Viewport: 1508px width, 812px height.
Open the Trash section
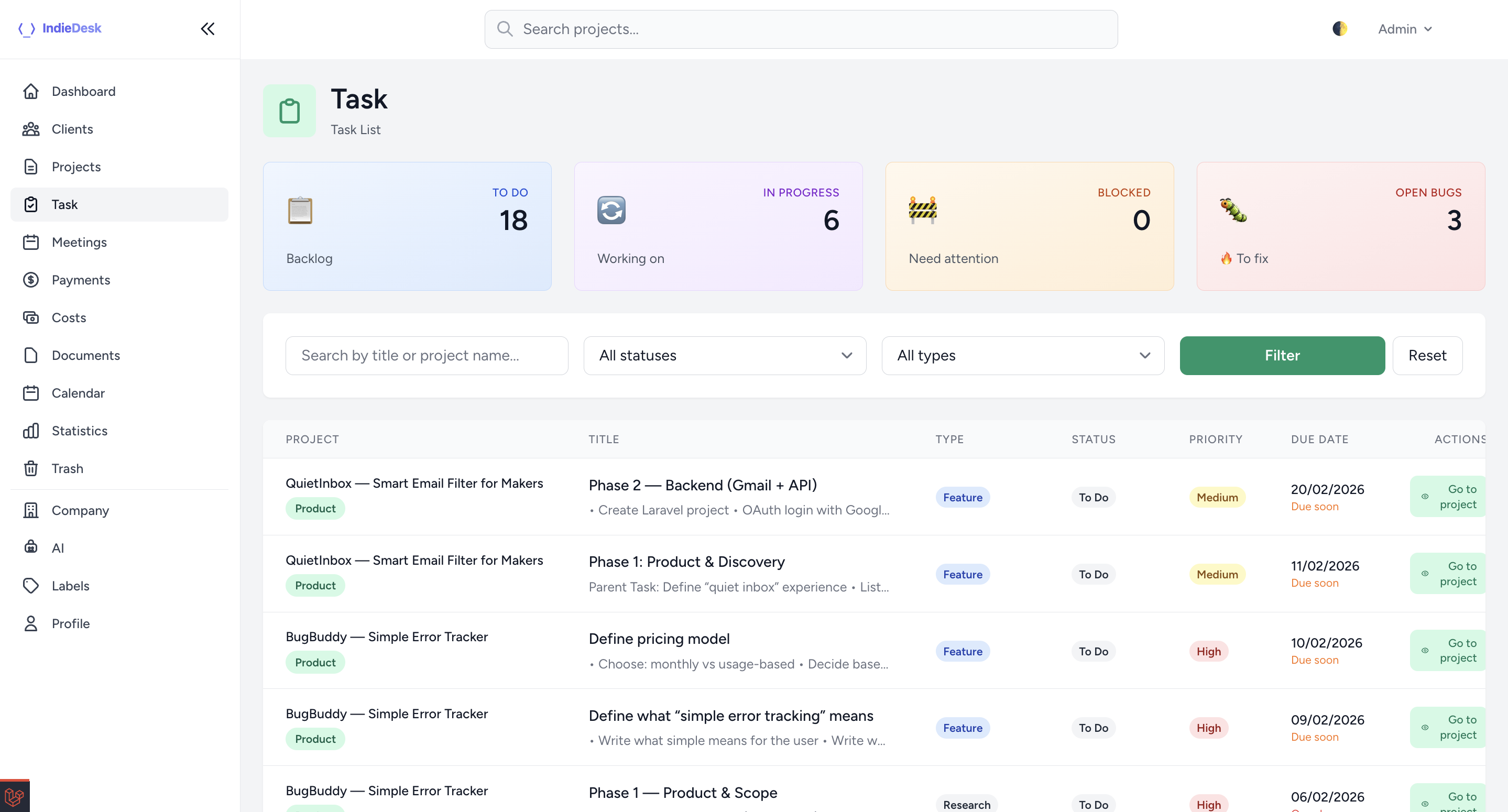(x=67, y=468)
